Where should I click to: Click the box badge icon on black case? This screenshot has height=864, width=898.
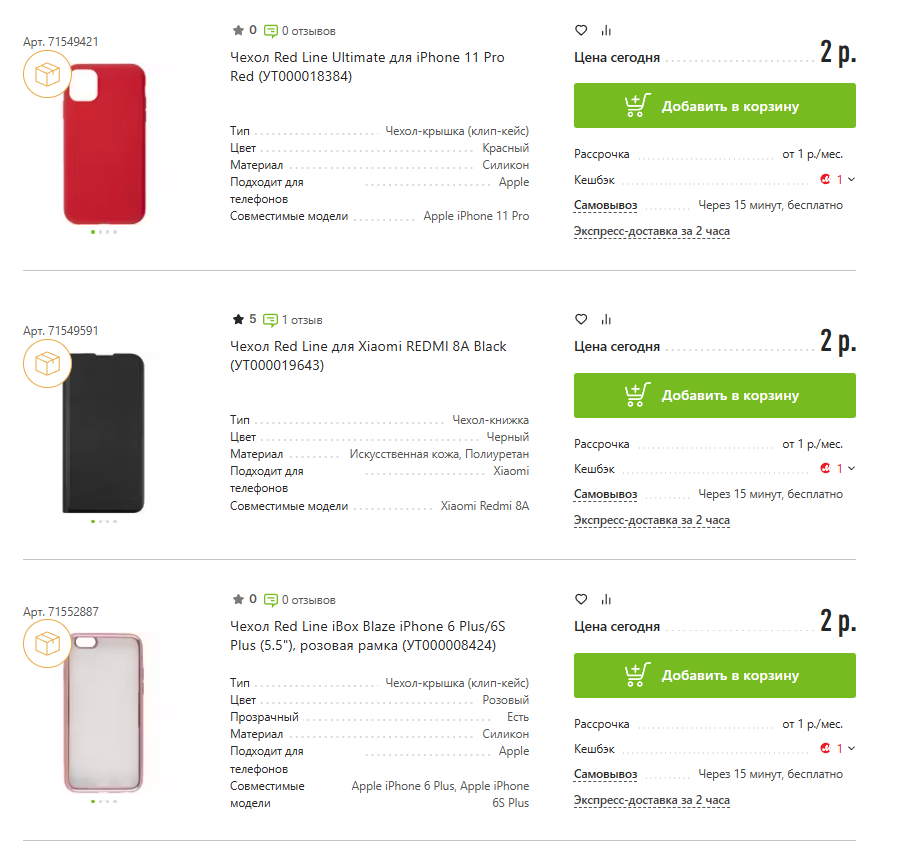coord(46,363)
